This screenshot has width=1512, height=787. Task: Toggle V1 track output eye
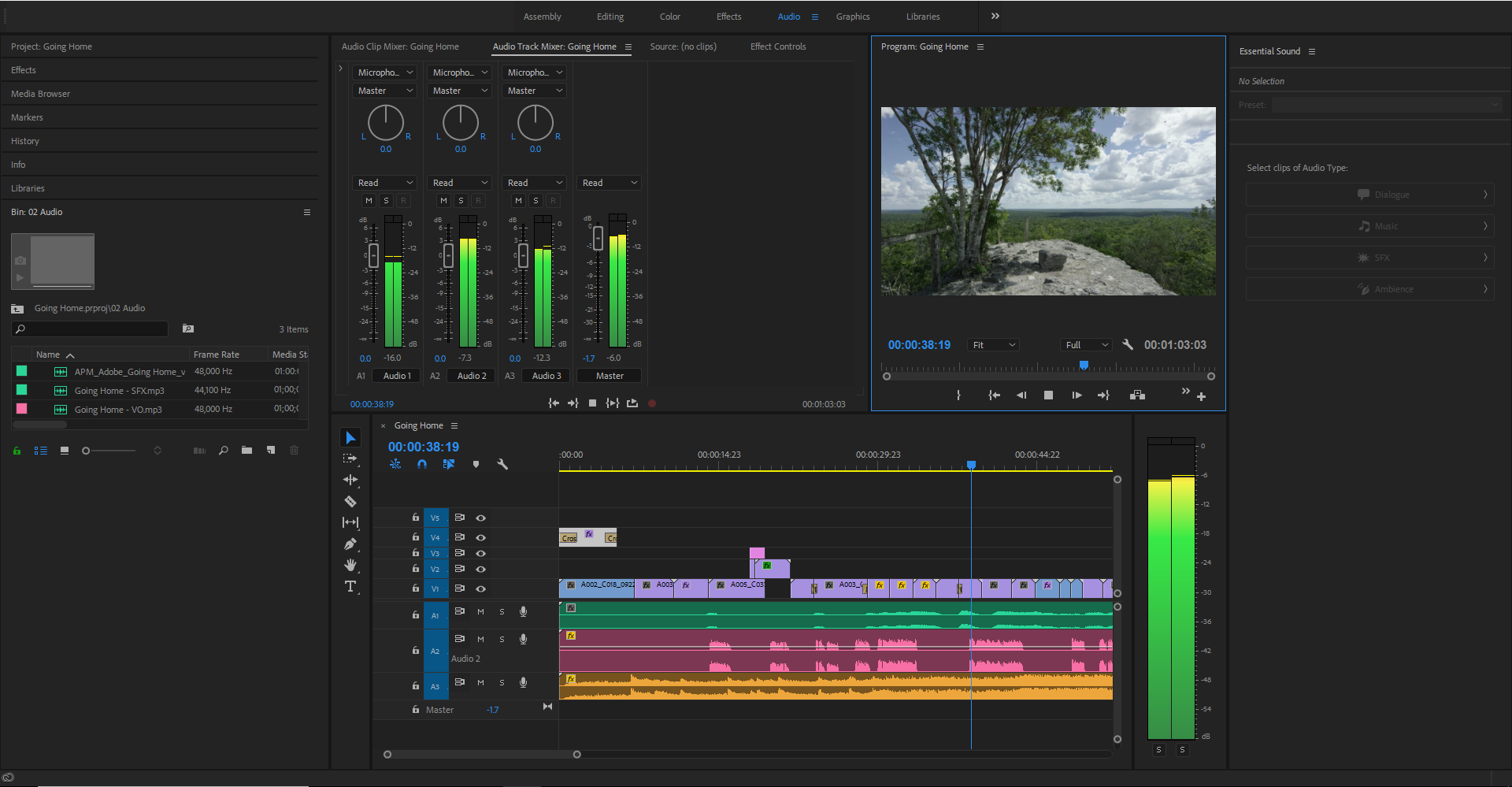click(x=480, y=588)
